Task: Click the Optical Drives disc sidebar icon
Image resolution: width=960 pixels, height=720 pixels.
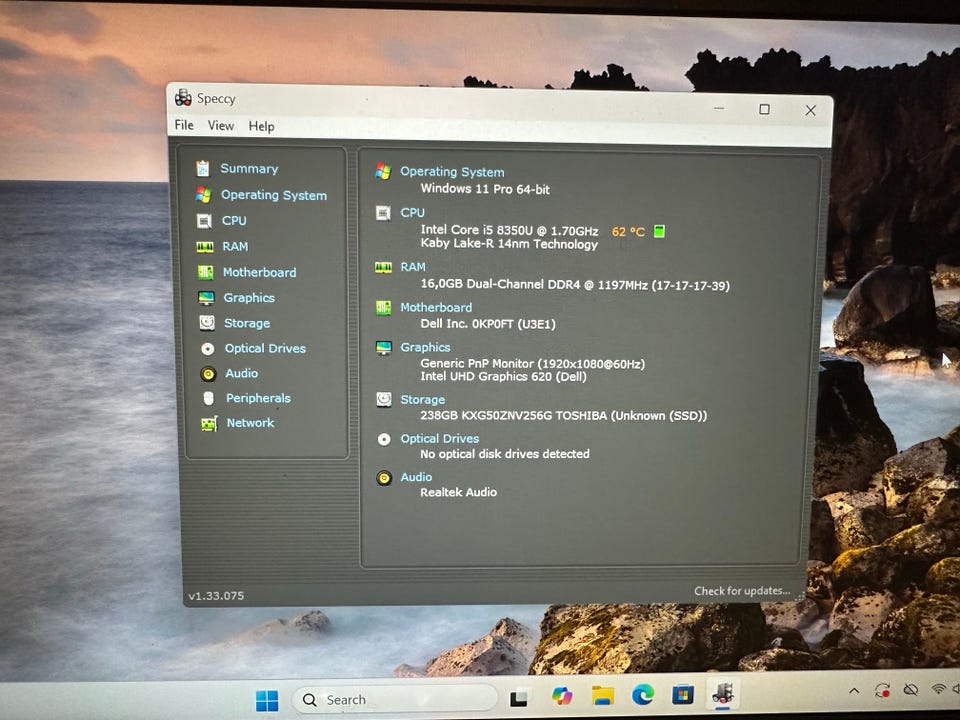Action: pyautogui.click(x=208, y=348)
